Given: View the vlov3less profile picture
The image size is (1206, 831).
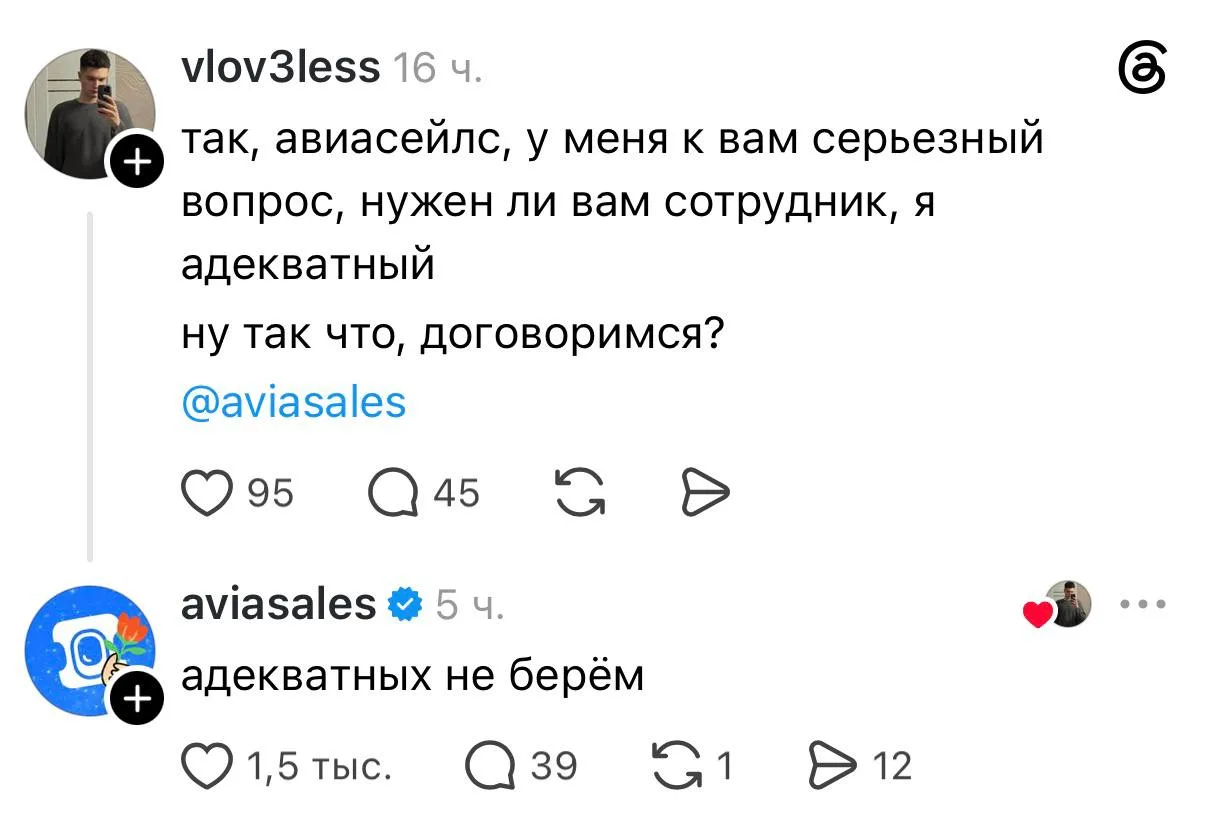Looking at the screenshot, I should (90, 113).
